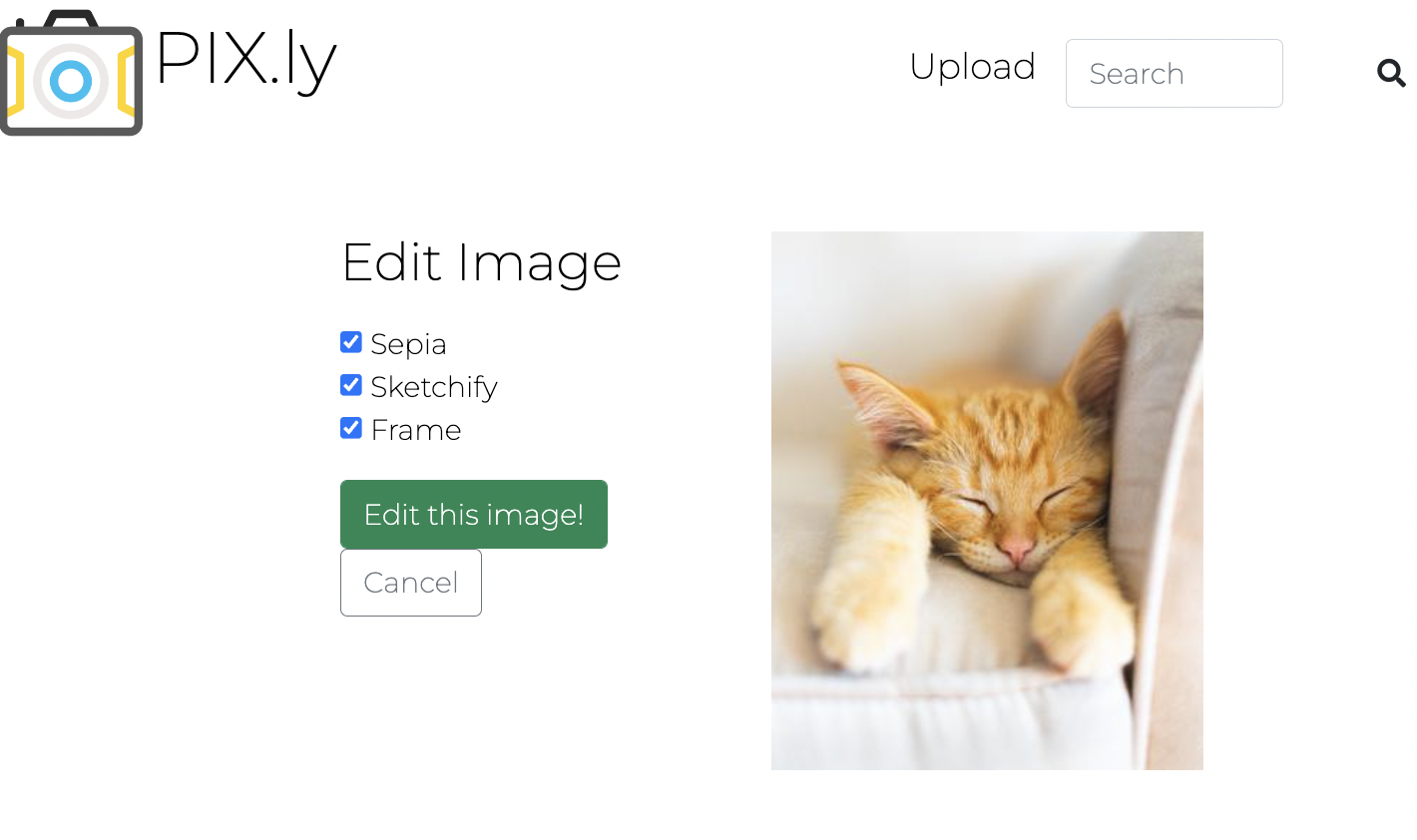Viewport: 1417px width, 840px height.
Task: Click Upload in the navigation bar
Action: 972,66
